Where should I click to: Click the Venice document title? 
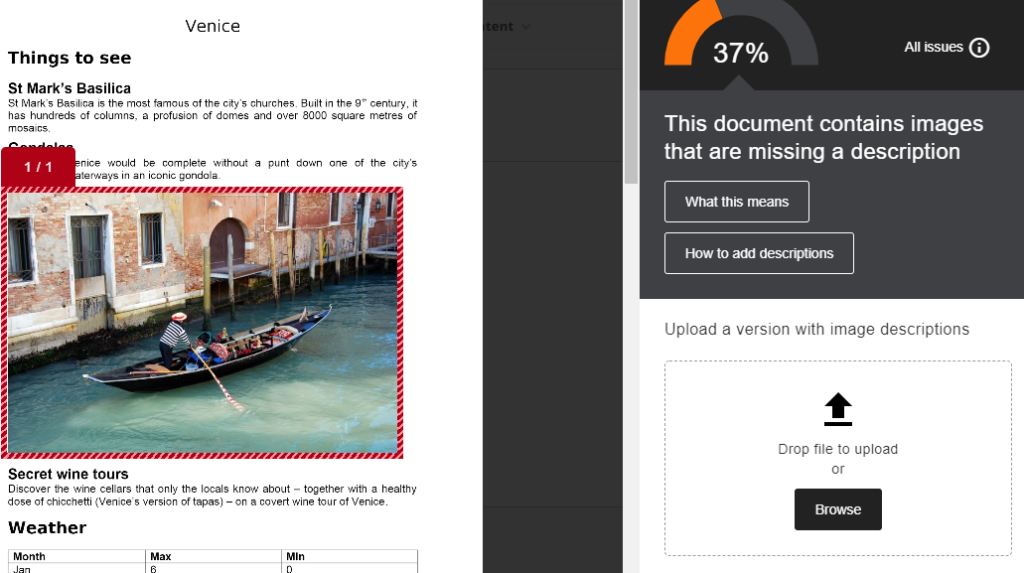(x=212, y=26)
